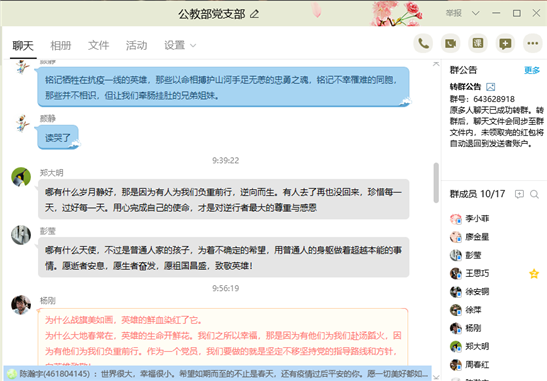This screenshot has height=381, width=547.
Task: Open 陈瀚宇's notification message at bottom
Action: (x=218, y=374)
